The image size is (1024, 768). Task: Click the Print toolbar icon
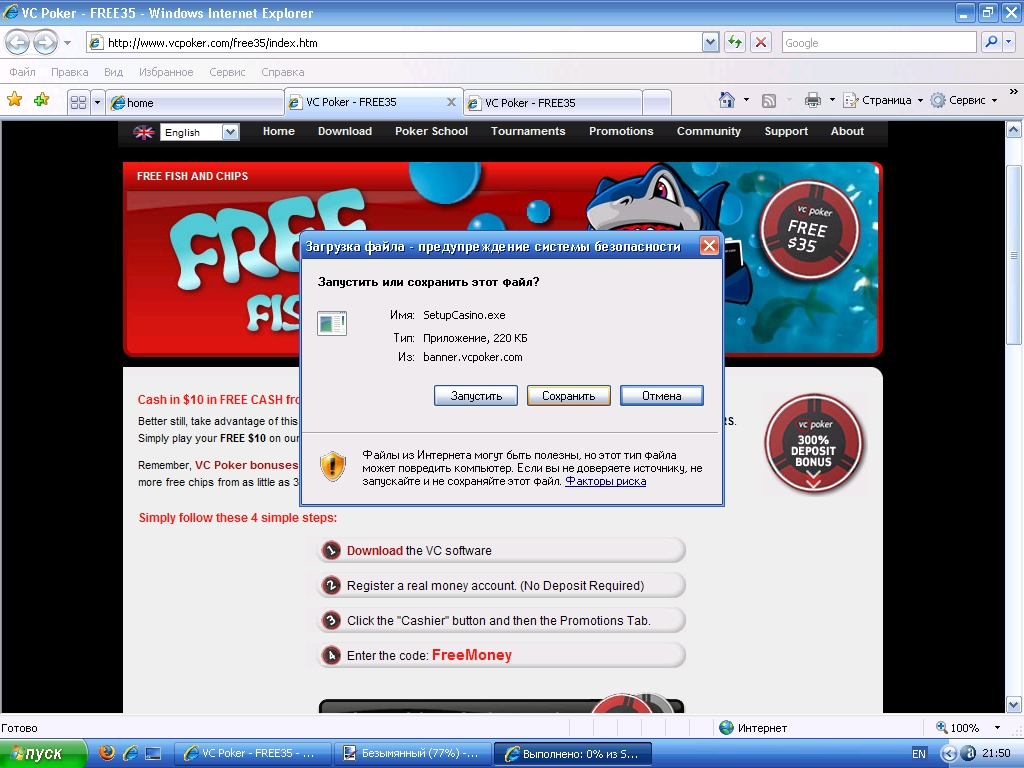coord(812,100)
